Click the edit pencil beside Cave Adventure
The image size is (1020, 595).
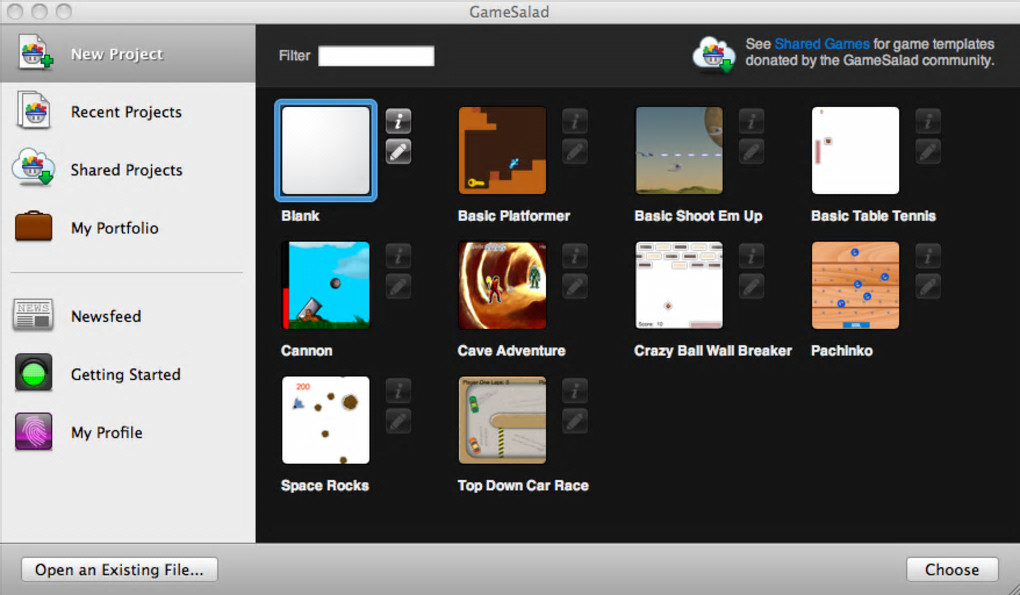point(574,286)
